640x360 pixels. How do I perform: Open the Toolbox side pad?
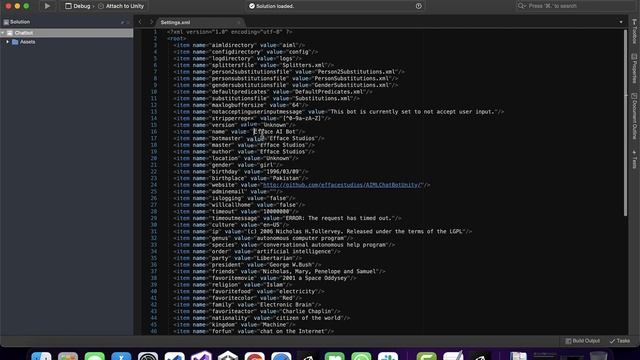coord(634,31)
